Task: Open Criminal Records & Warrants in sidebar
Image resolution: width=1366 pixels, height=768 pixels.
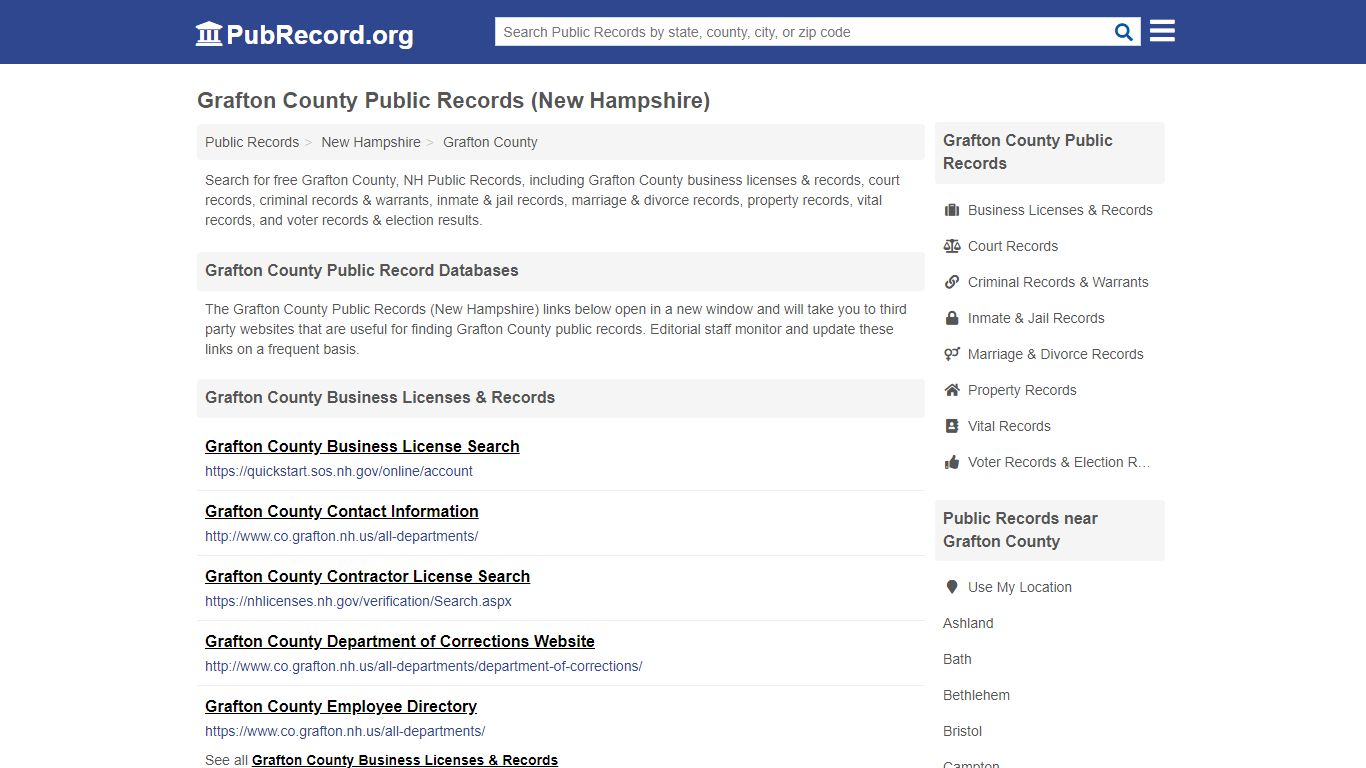Action: coord(1058,282)
